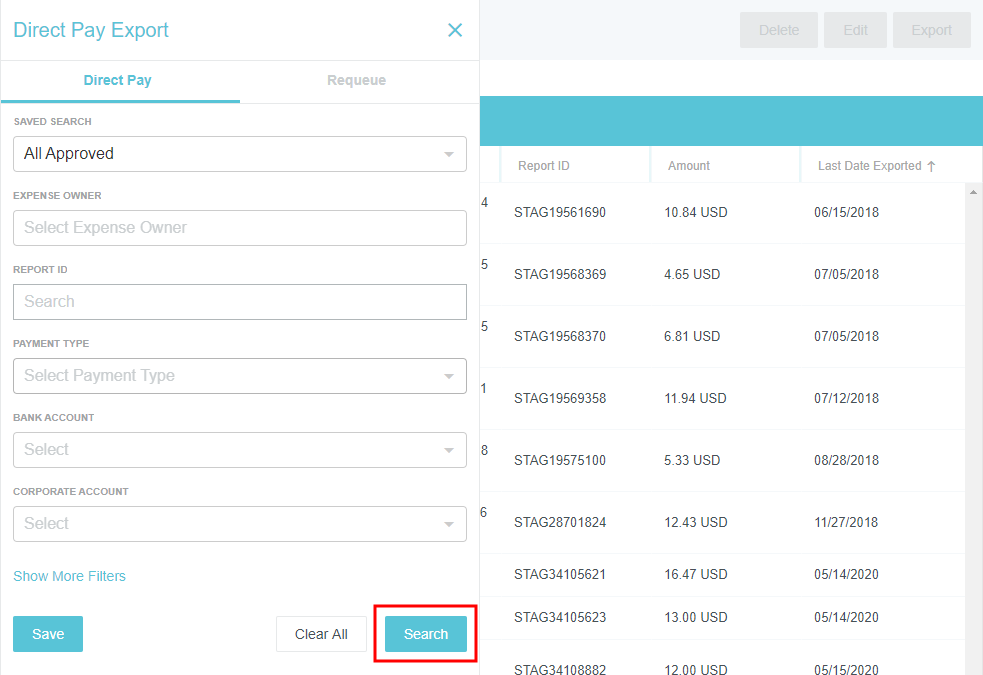Image resolution: width=983 pixels, height=675 pixels.
Task: Click the Edit button at top
Action: click(x=855, y=30)
